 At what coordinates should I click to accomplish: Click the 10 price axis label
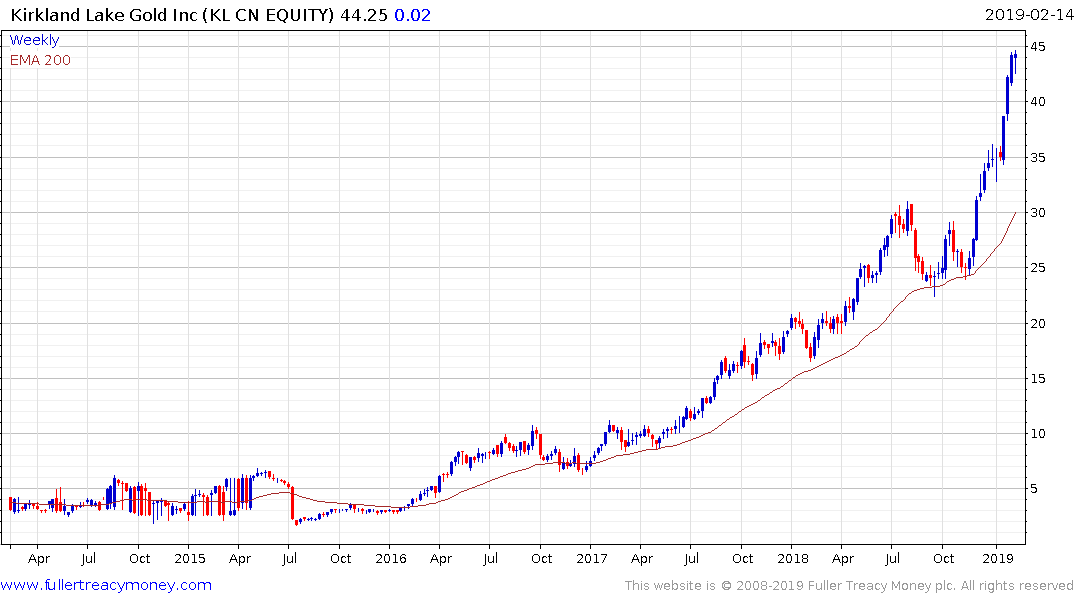pos(1038,433)
